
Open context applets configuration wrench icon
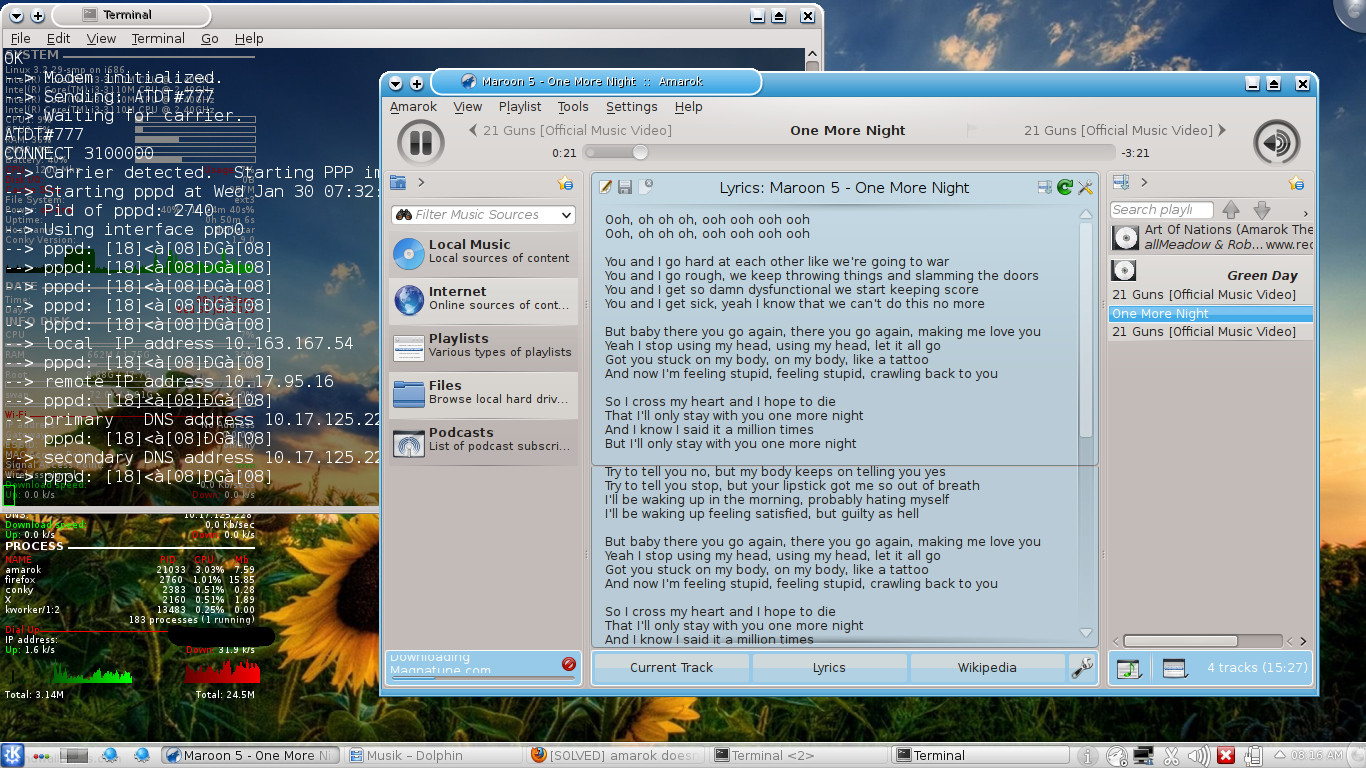click(x=1082, y=667)
